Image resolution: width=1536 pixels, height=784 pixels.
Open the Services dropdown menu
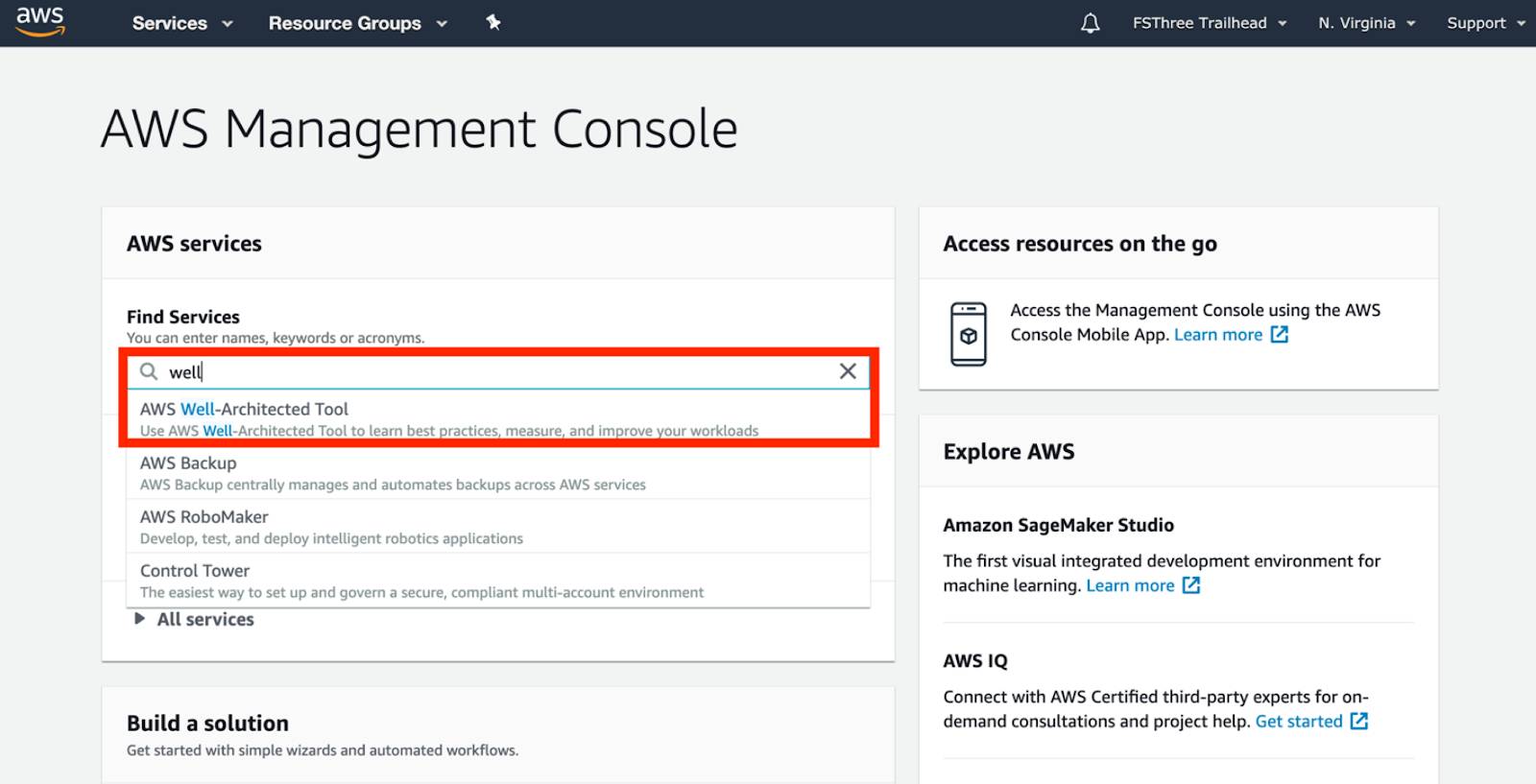182,23
